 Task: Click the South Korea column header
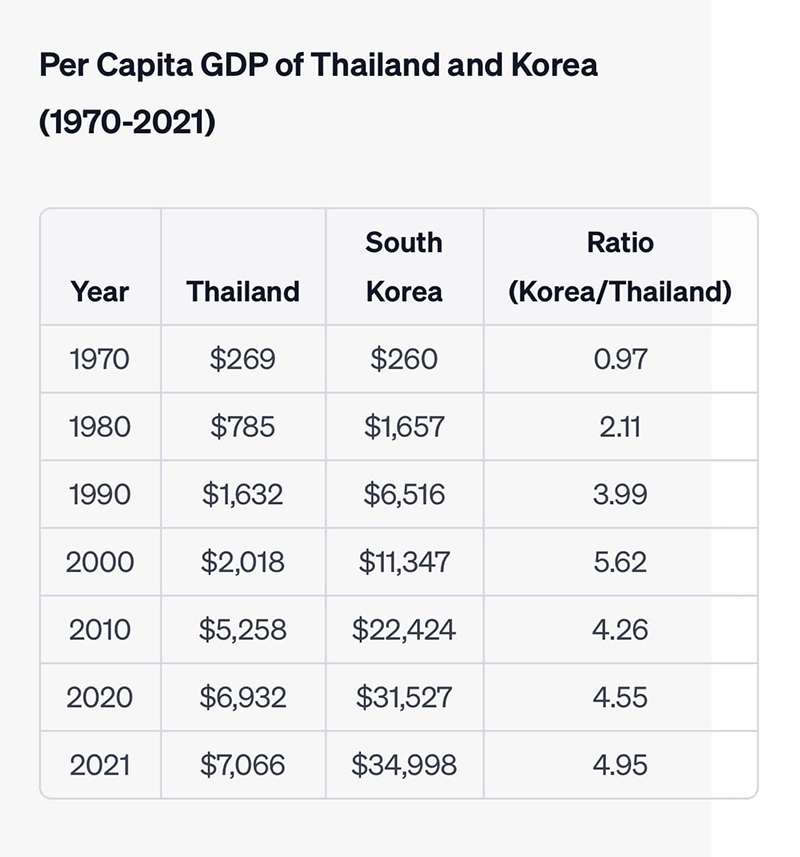(404, 267)
